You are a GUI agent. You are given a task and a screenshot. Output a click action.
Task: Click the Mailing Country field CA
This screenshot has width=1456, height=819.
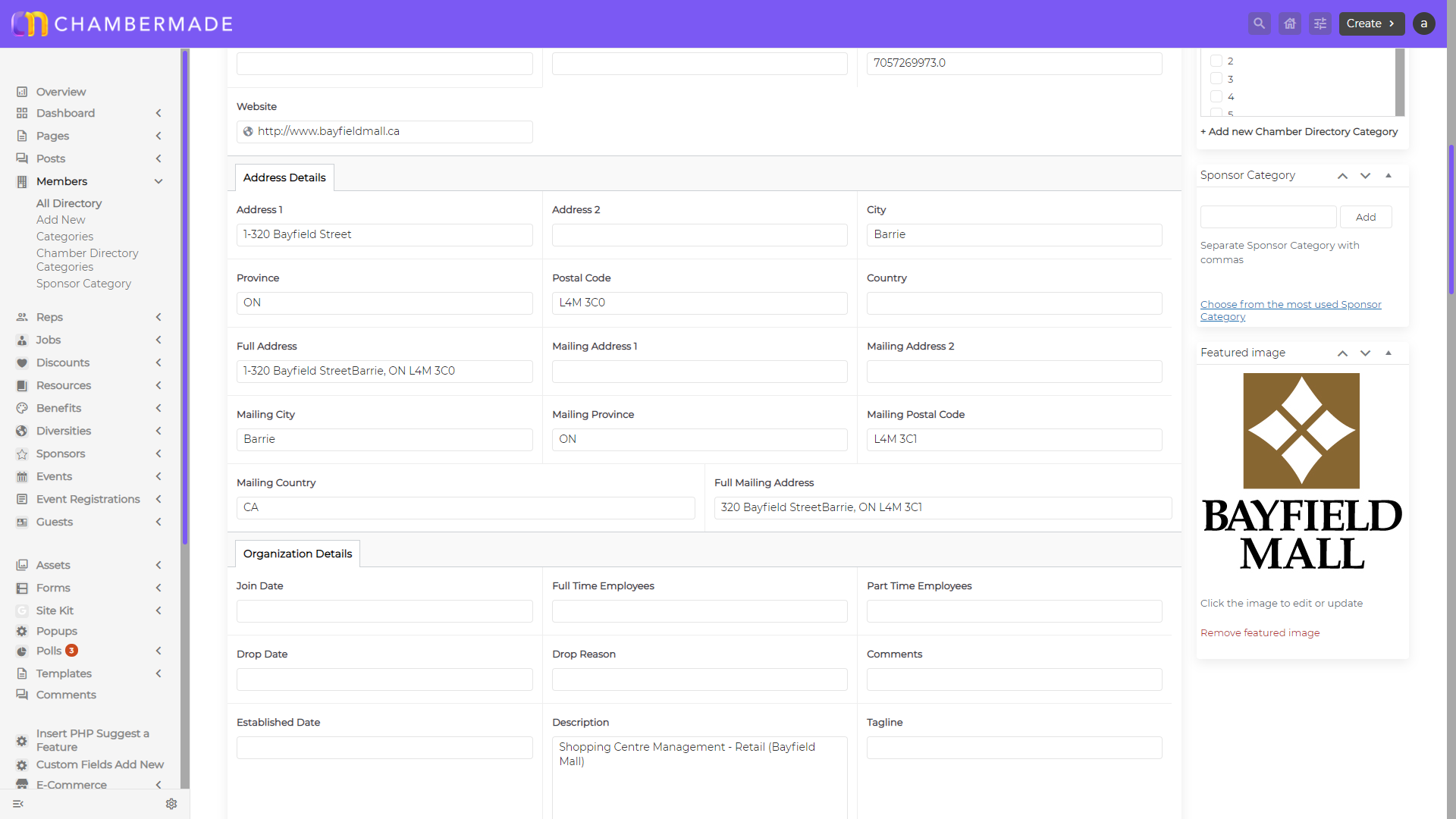click(466, 507)
